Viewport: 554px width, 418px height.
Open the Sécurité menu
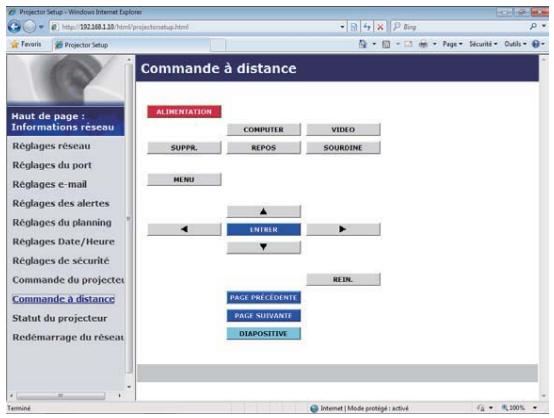pyautogui.click(x=483, y=44)
